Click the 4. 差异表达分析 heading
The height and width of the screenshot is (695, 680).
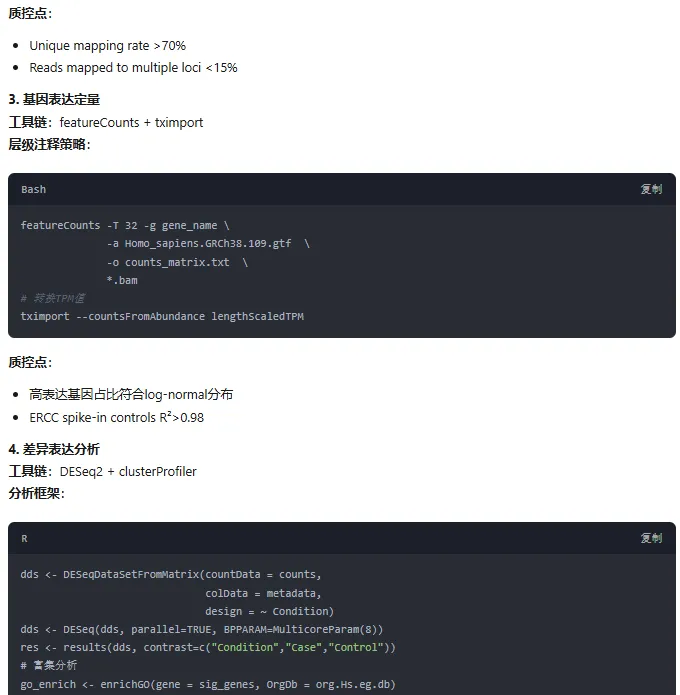point(54,449)
